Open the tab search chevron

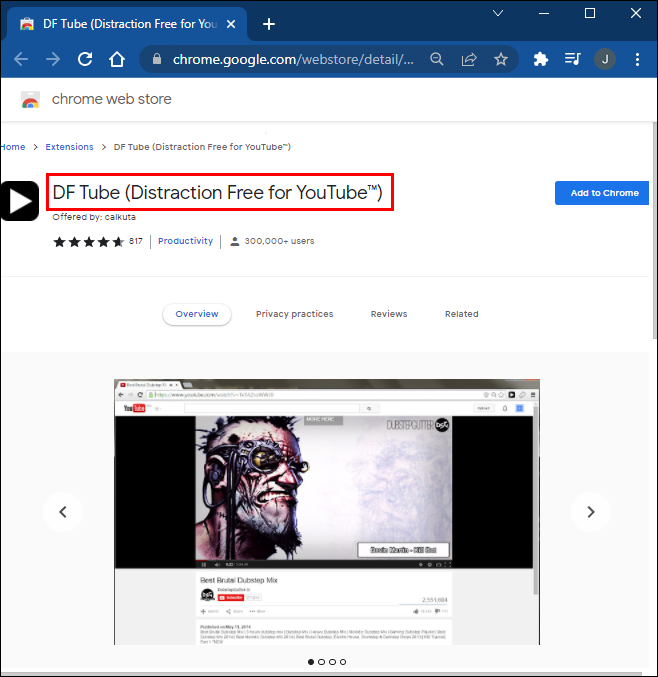498,13
